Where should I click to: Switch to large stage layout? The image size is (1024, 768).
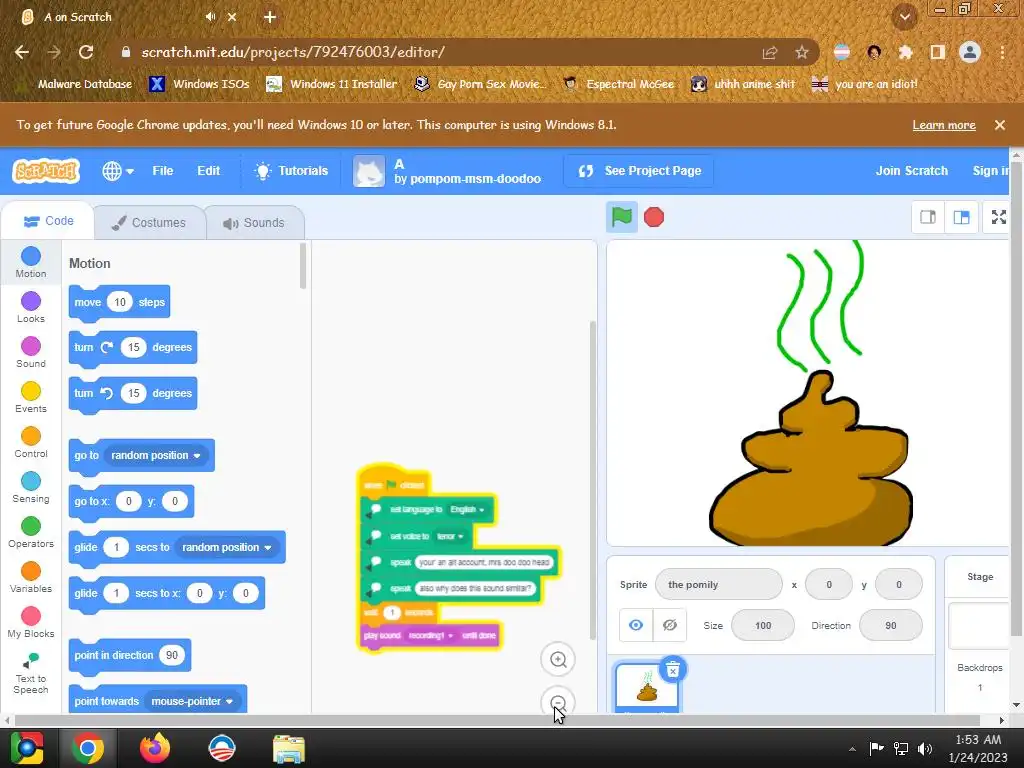(x=961, y=217)
